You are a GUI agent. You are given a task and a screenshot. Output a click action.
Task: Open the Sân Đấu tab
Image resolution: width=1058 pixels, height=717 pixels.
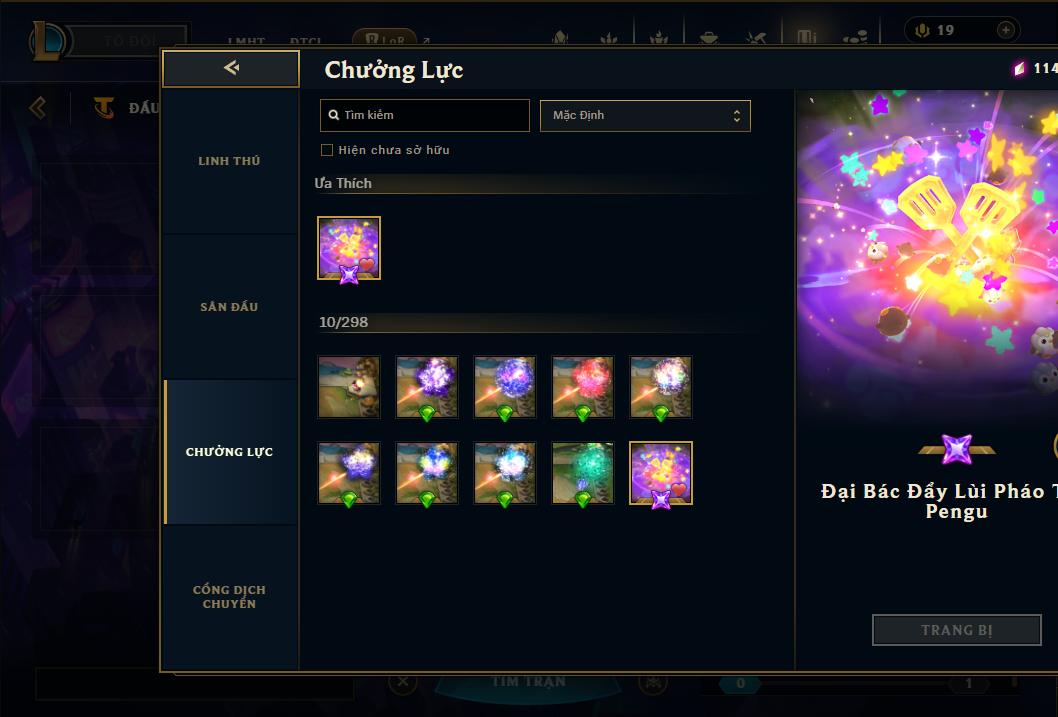(229, 307)
